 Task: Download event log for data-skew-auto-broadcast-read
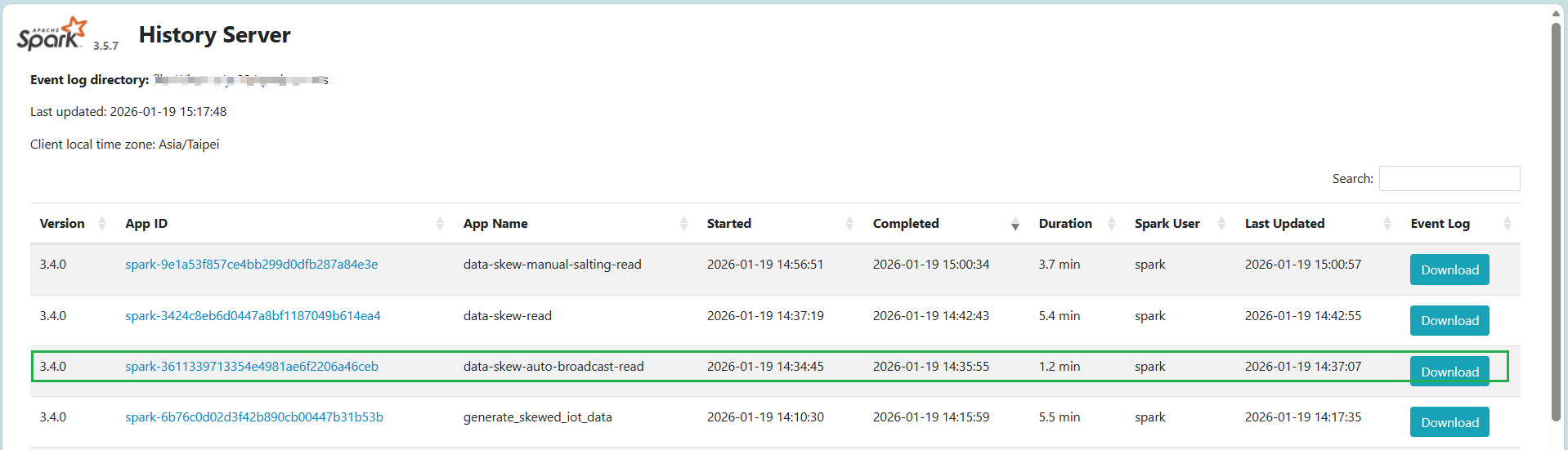1449,372
